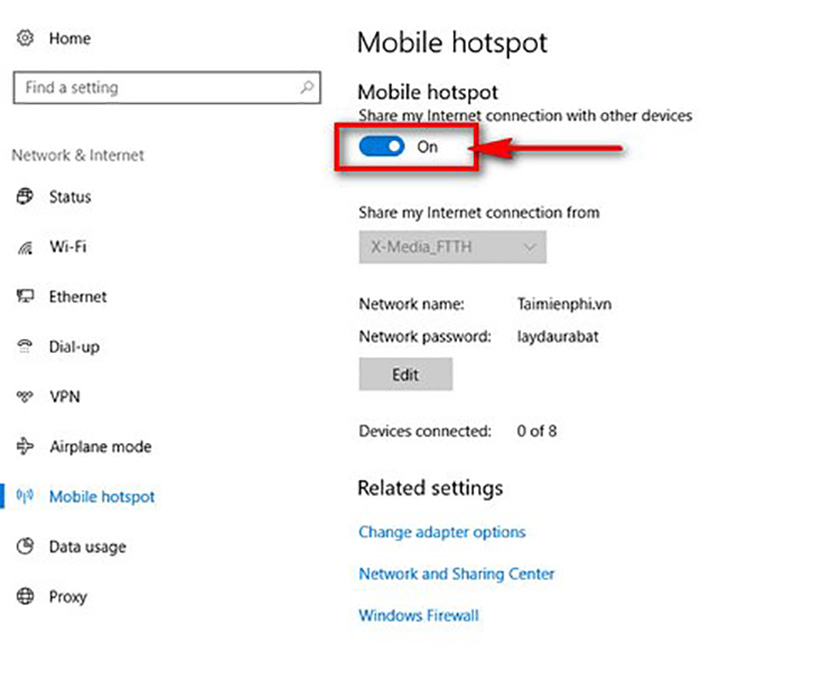The height and width of the screenshot is (692, 840).
Task: Go to the Home menu item
Action: (x=69, y=38)
